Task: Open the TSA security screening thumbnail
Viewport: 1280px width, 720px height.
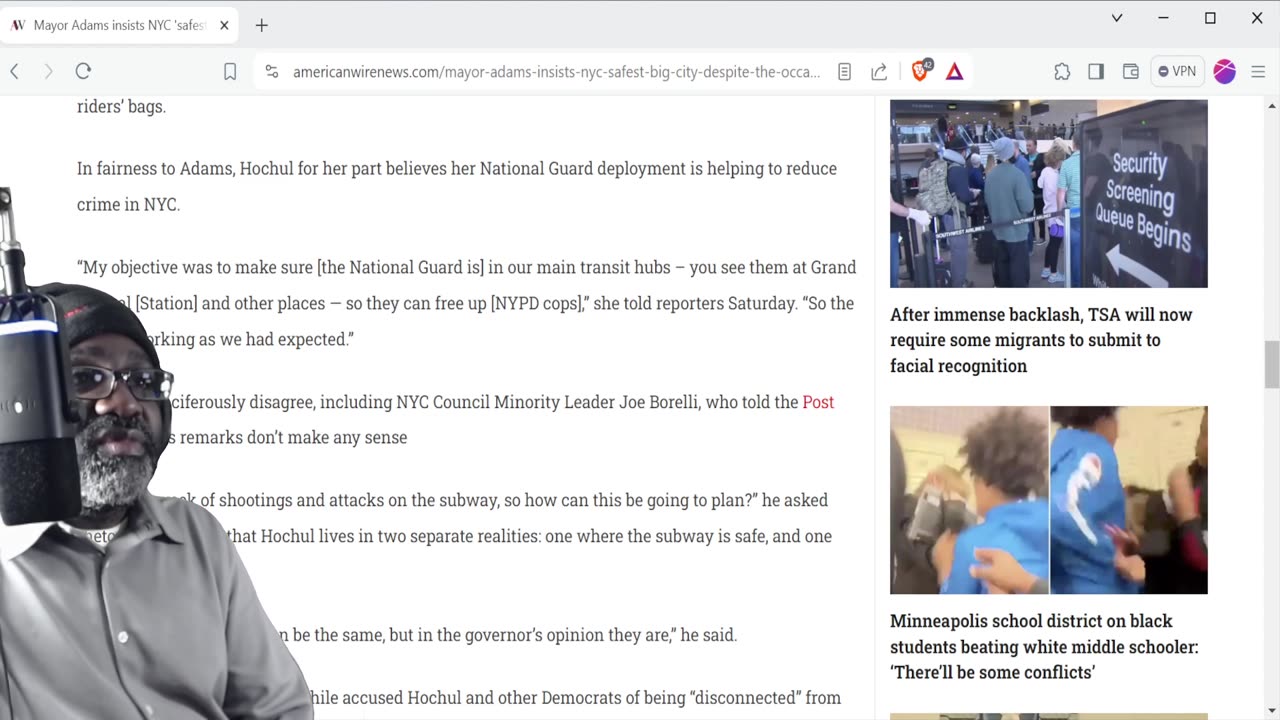Action: pyautogui.click(x=1049, y=194)
